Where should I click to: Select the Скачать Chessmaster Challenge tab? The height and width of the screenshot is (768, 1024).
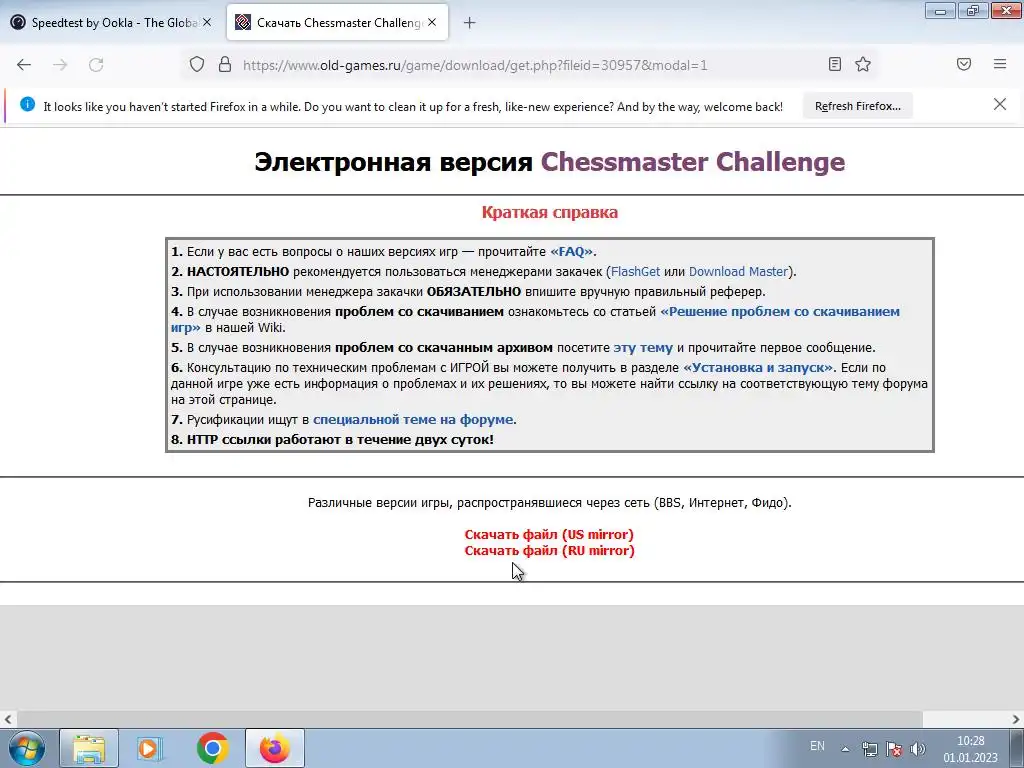[338, 22]
